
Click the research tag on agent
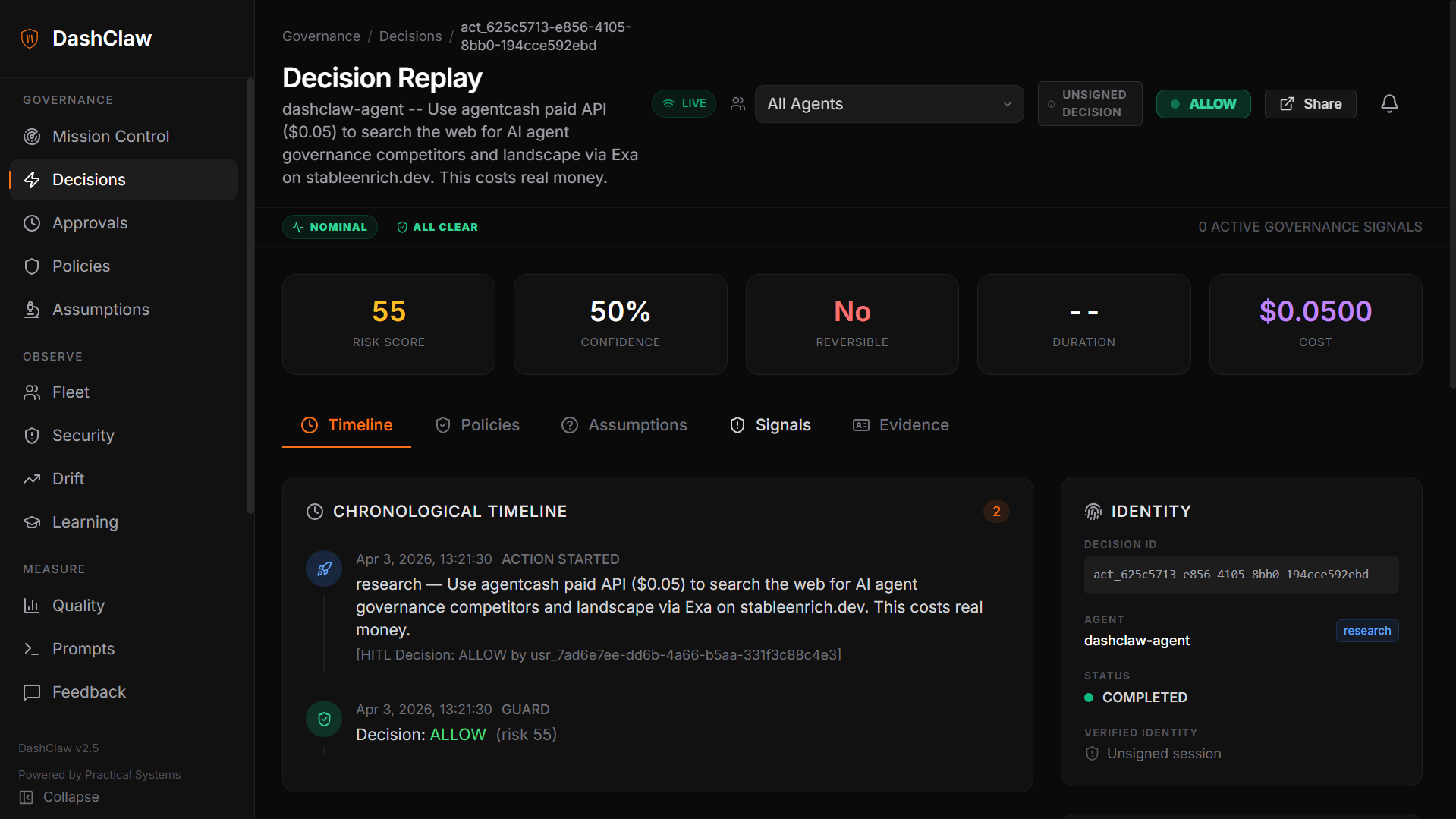pos(1367,631)
